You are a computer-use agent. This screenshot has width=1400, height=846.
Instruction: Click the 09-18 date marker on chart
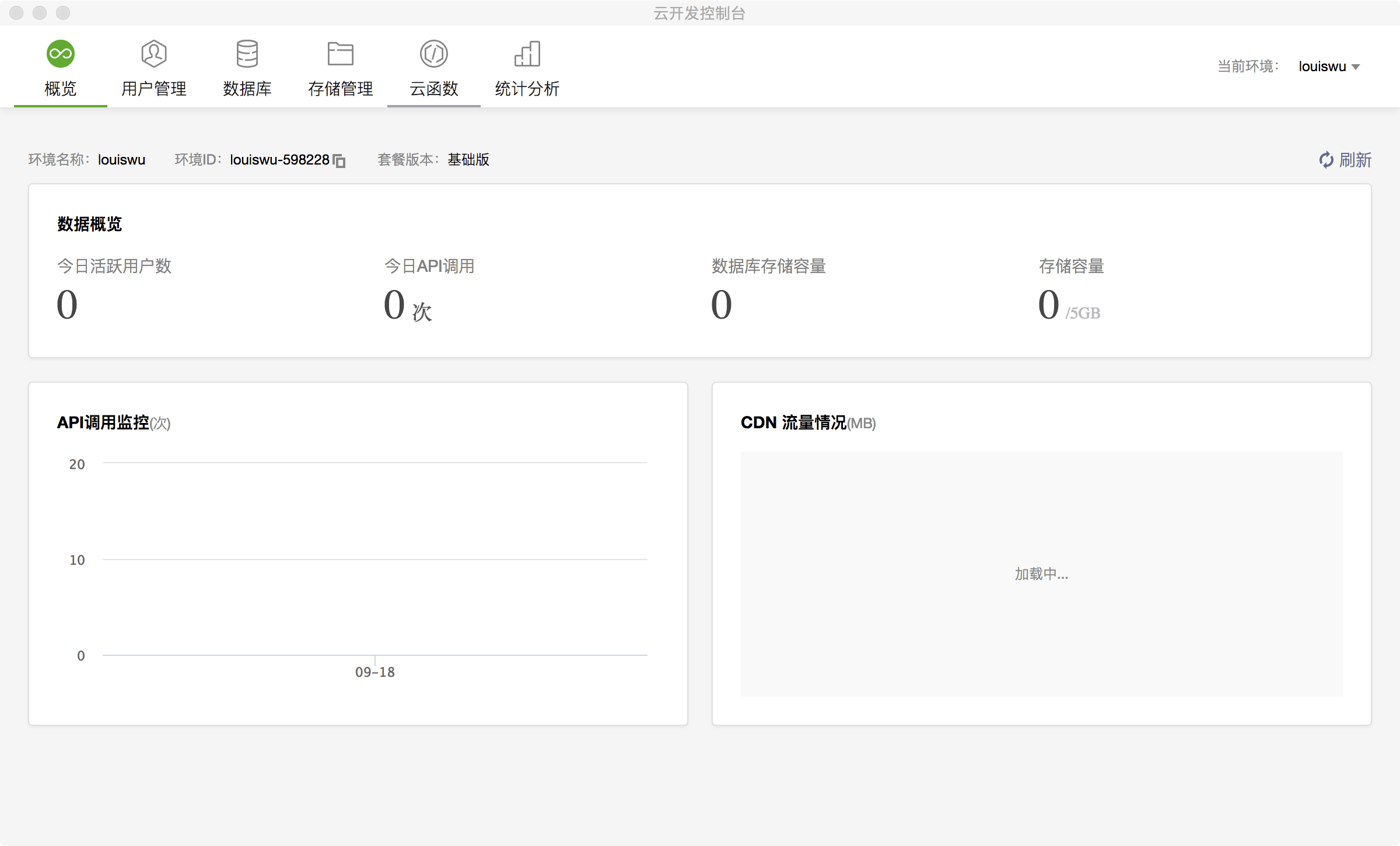click(x=375, y=672)
